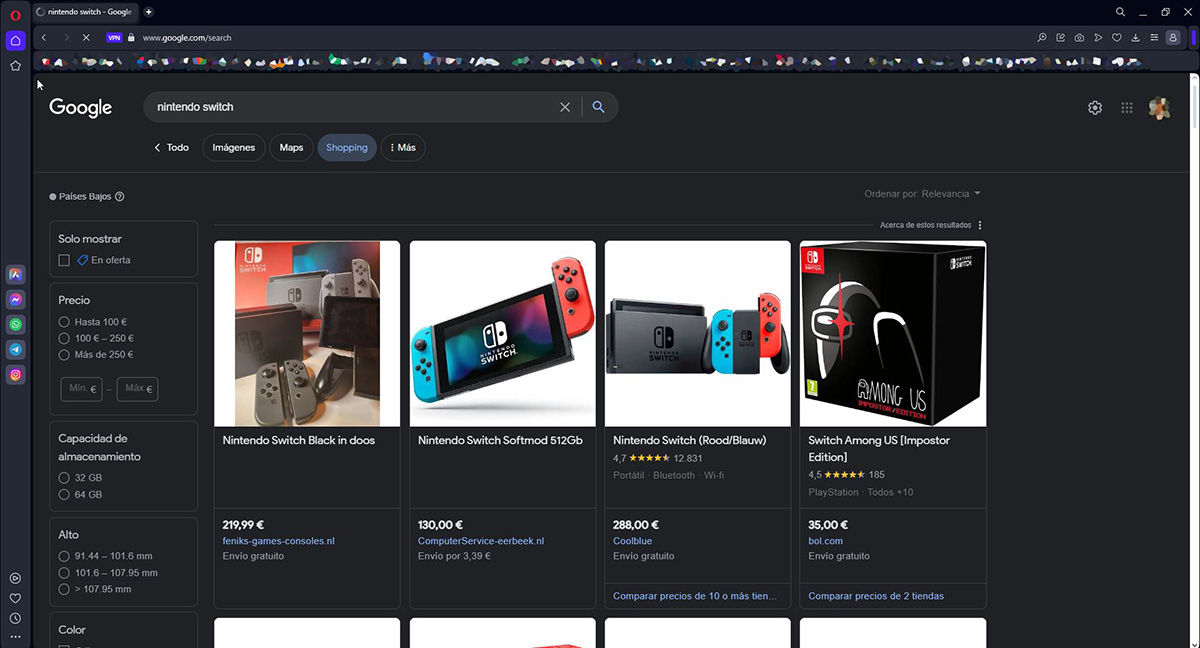Viewport: 1200px width, 648px height.
Task: Click Comparar precios de 2 tiendas
Action: [x=876, y=596]
